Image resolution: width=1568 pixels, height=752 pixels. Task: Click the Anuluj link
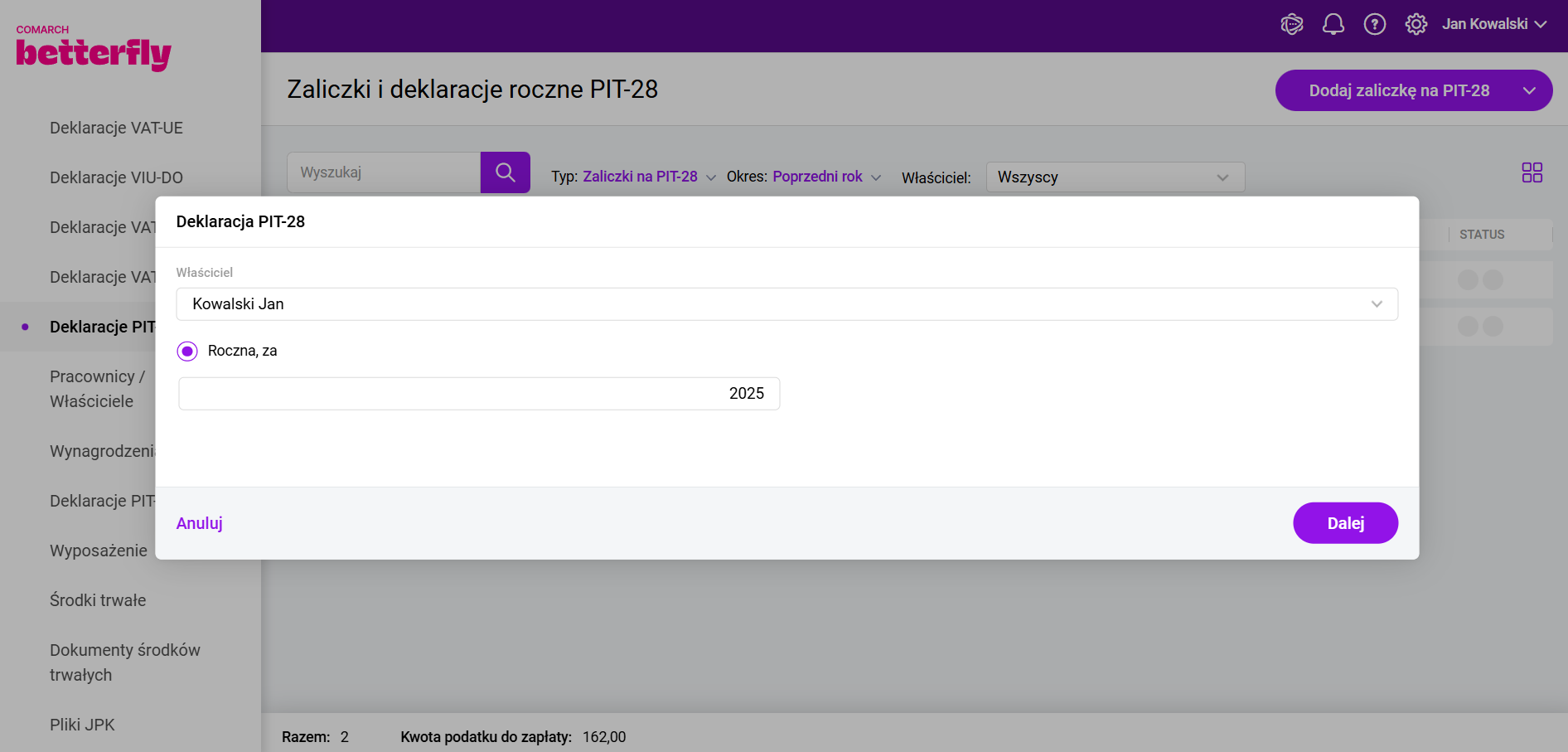(x=199, y=523)
